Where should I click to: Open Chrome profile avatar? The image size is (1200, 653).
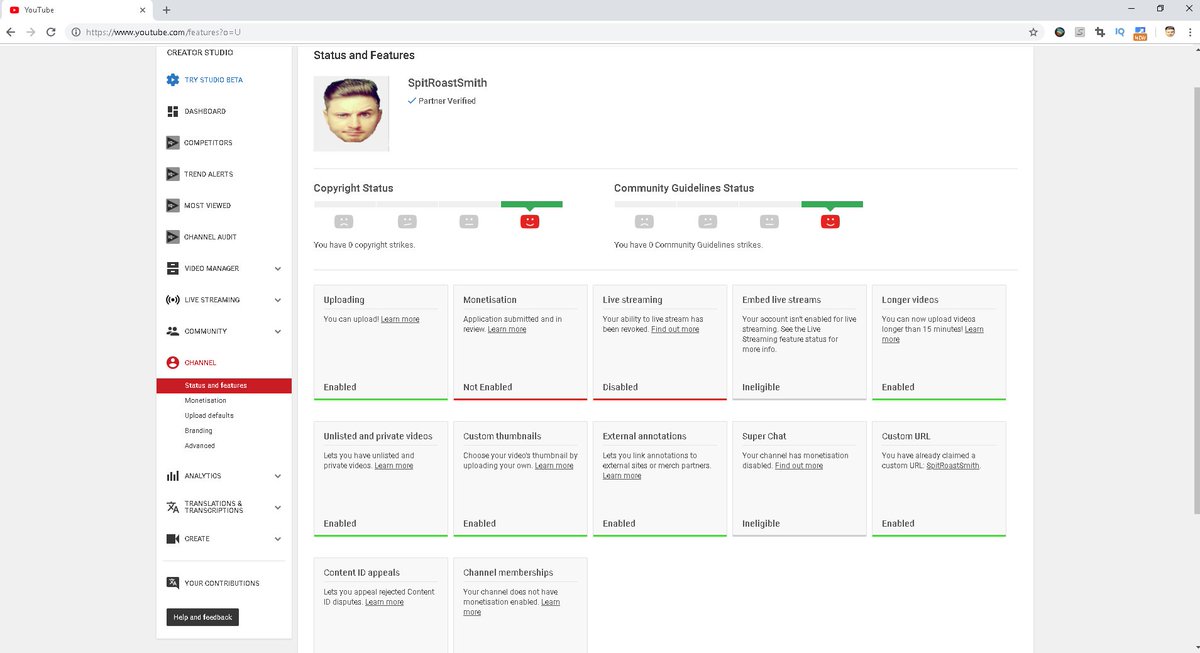(x=1169, y=32)
